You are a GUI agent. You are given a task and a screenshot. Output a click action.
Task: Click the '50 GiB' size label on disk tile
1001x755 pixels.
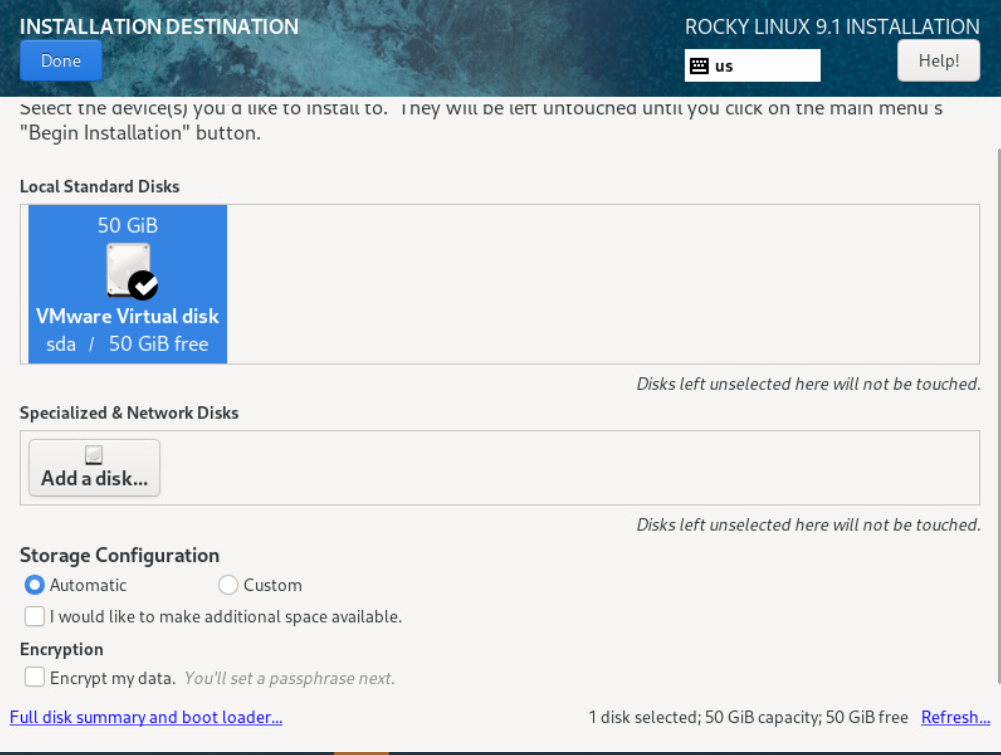[x=127, y=225]
